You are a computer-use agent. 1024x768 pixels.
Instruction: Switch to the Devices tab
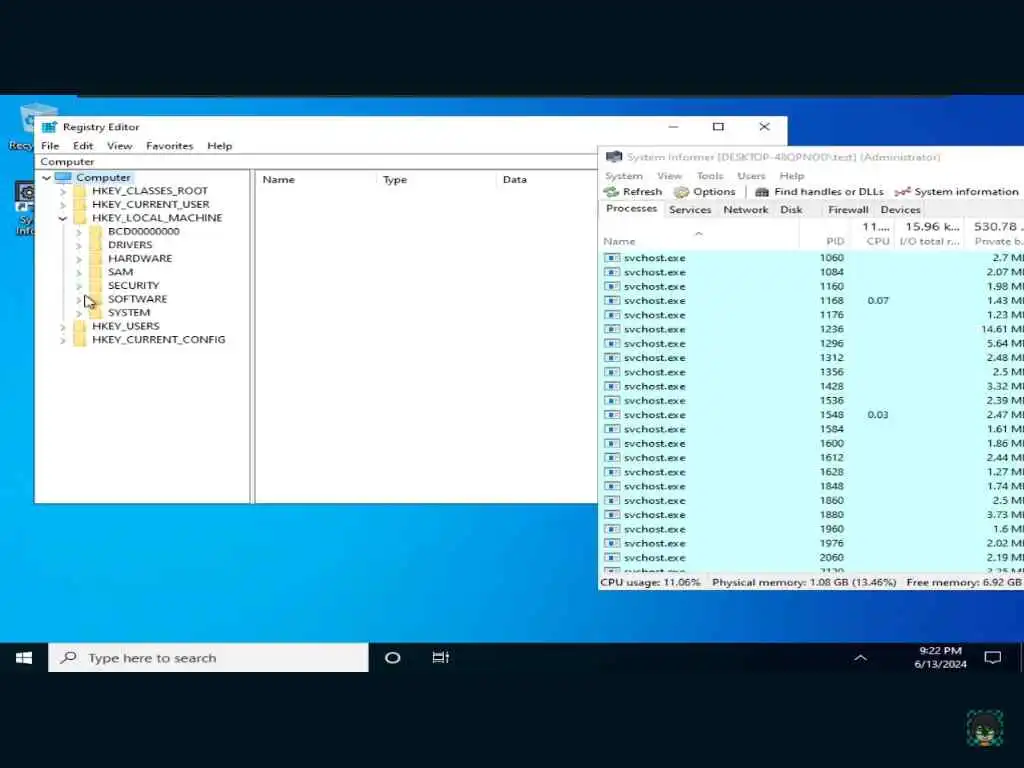click(x=900, y=210)
